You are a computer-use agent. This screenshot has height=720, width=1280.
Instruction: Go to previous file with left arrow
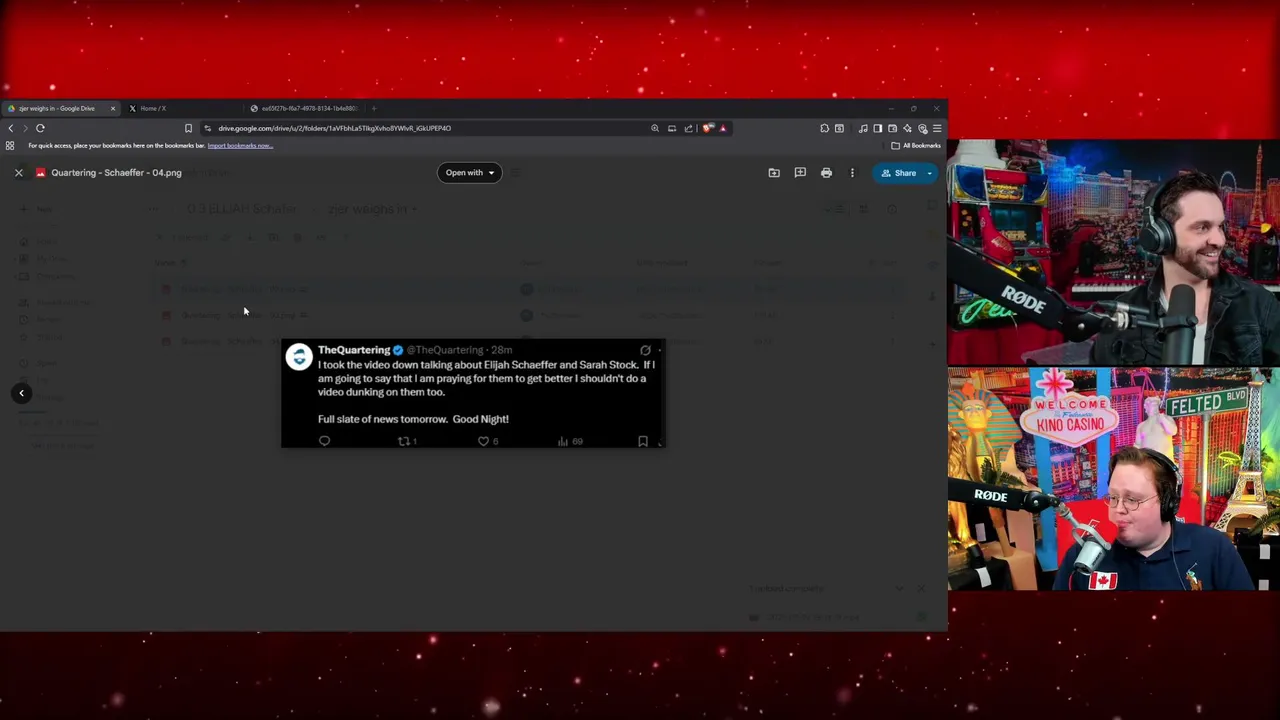(x=21, y=393)
